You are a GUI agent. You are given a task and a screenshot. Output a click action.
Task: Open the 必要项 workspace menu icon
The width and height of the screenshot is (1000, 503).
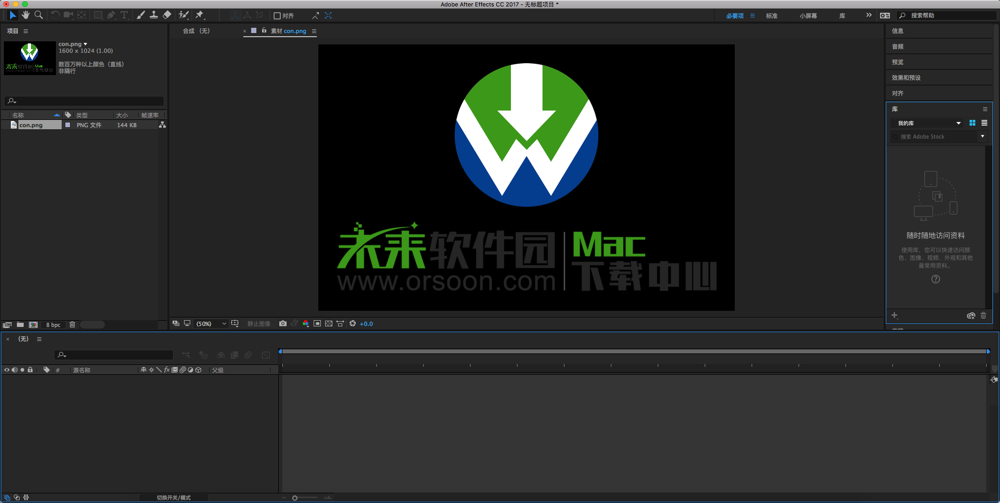[x=753, y=15]
